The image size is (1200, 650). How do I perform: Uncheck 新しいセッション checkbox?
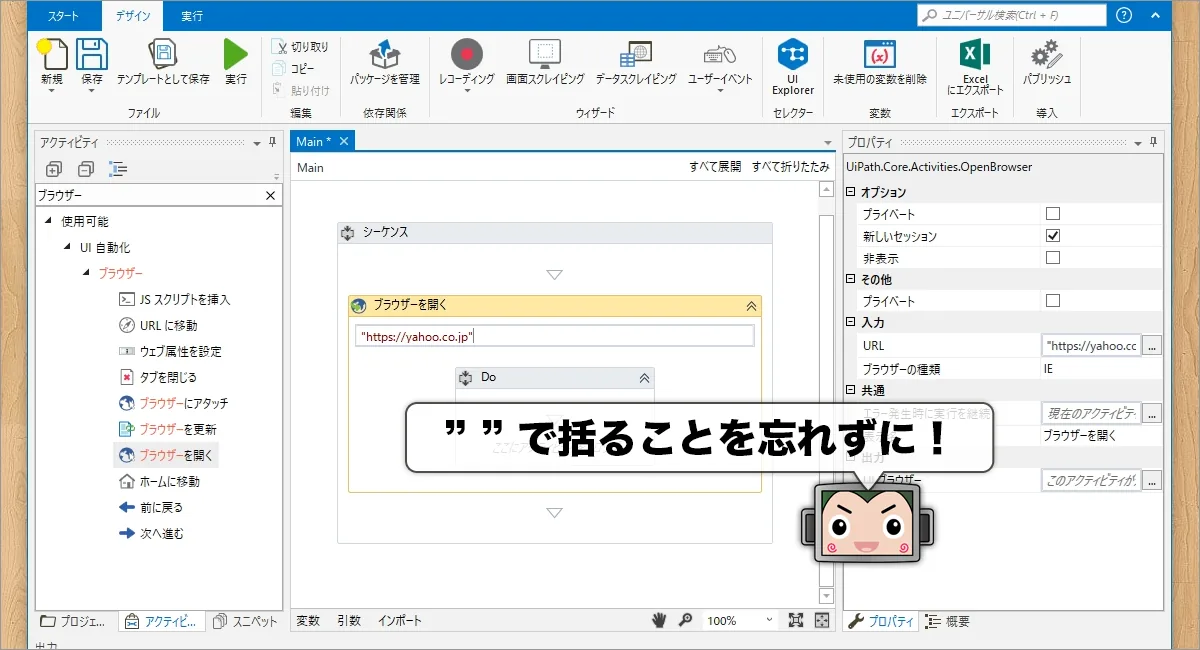(1052, 236)
